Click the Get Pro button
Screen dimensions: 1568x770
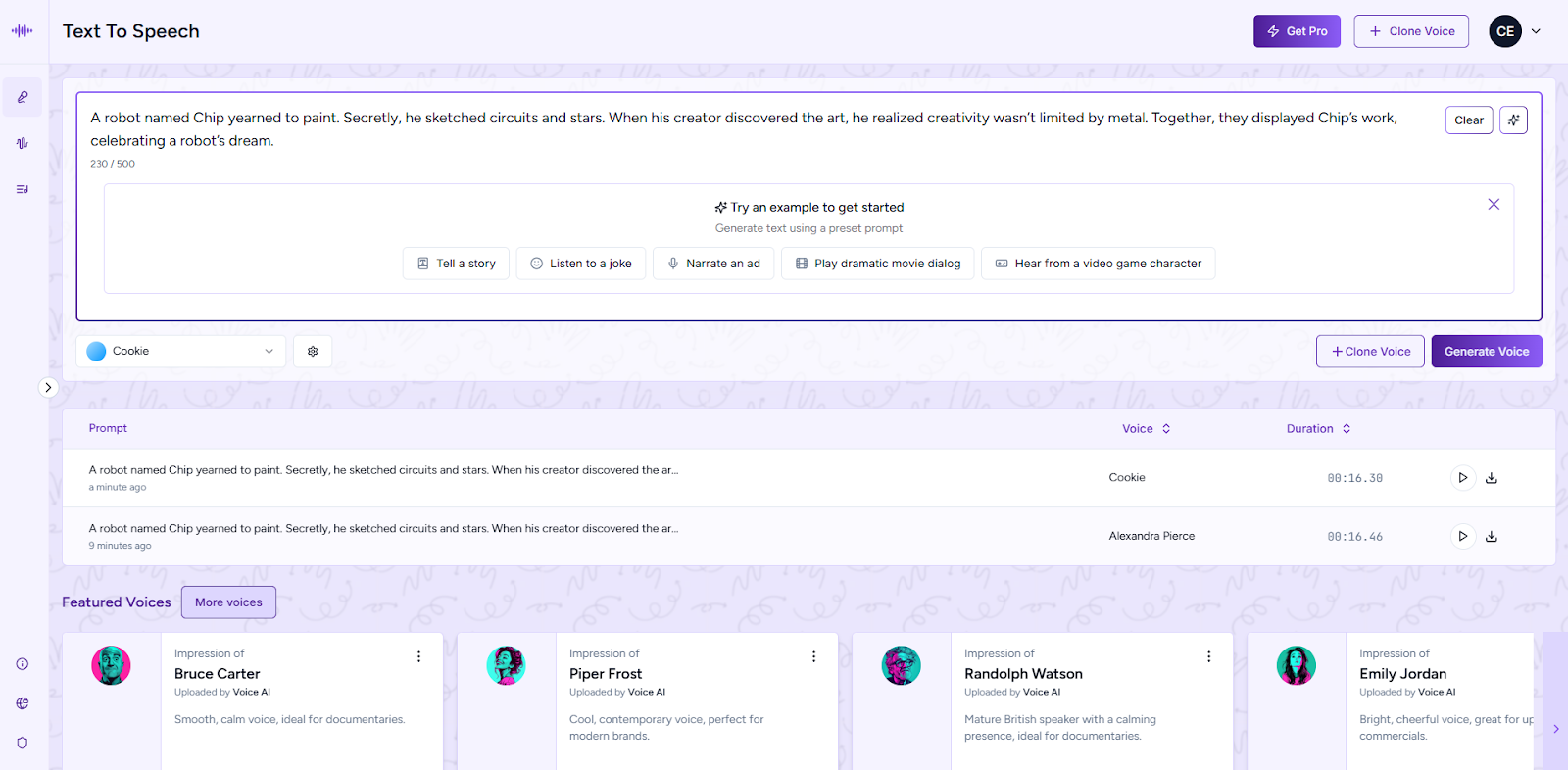[x=1297, y=31]
